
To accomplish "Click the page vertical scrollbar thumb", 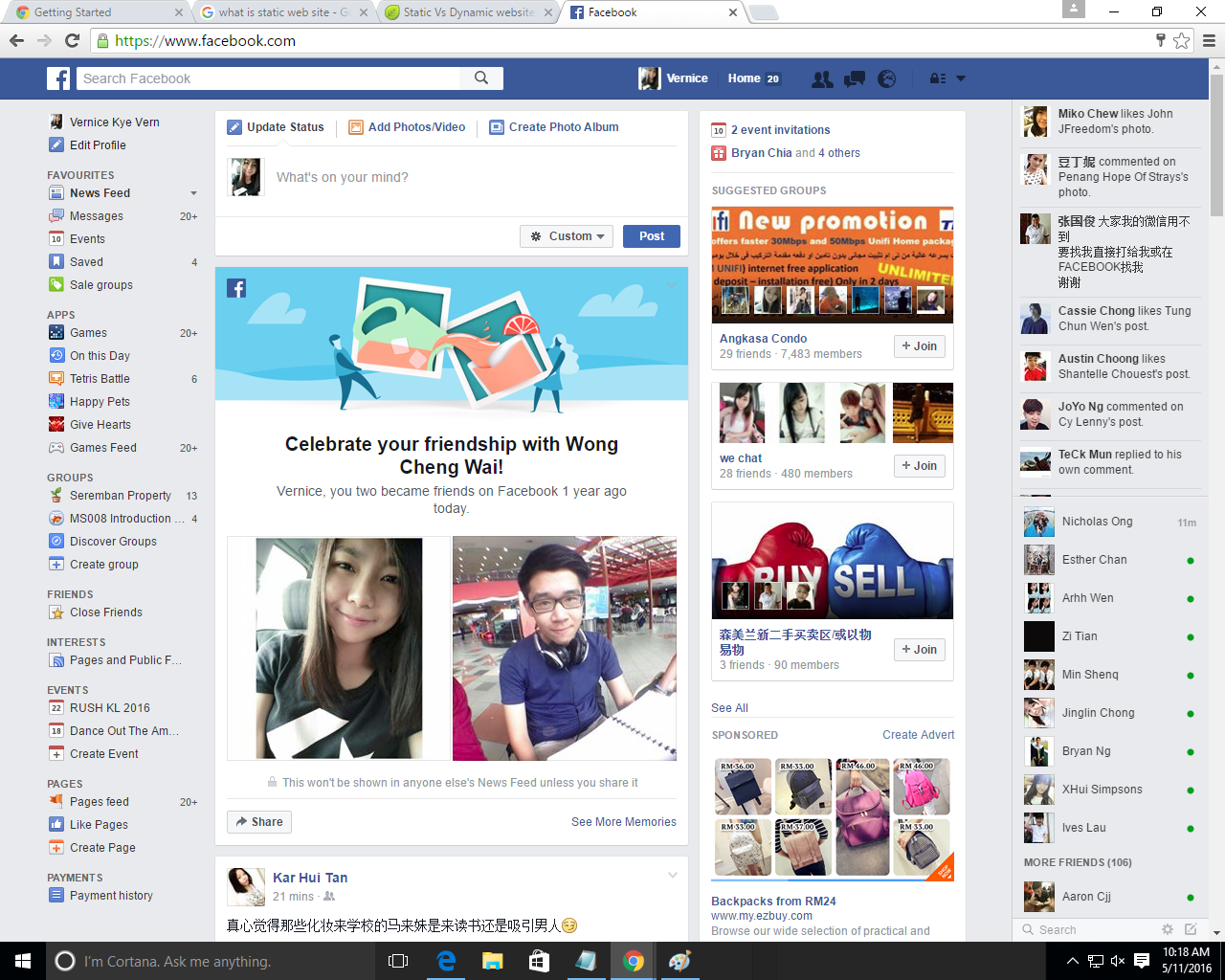I will [1217, 144].
